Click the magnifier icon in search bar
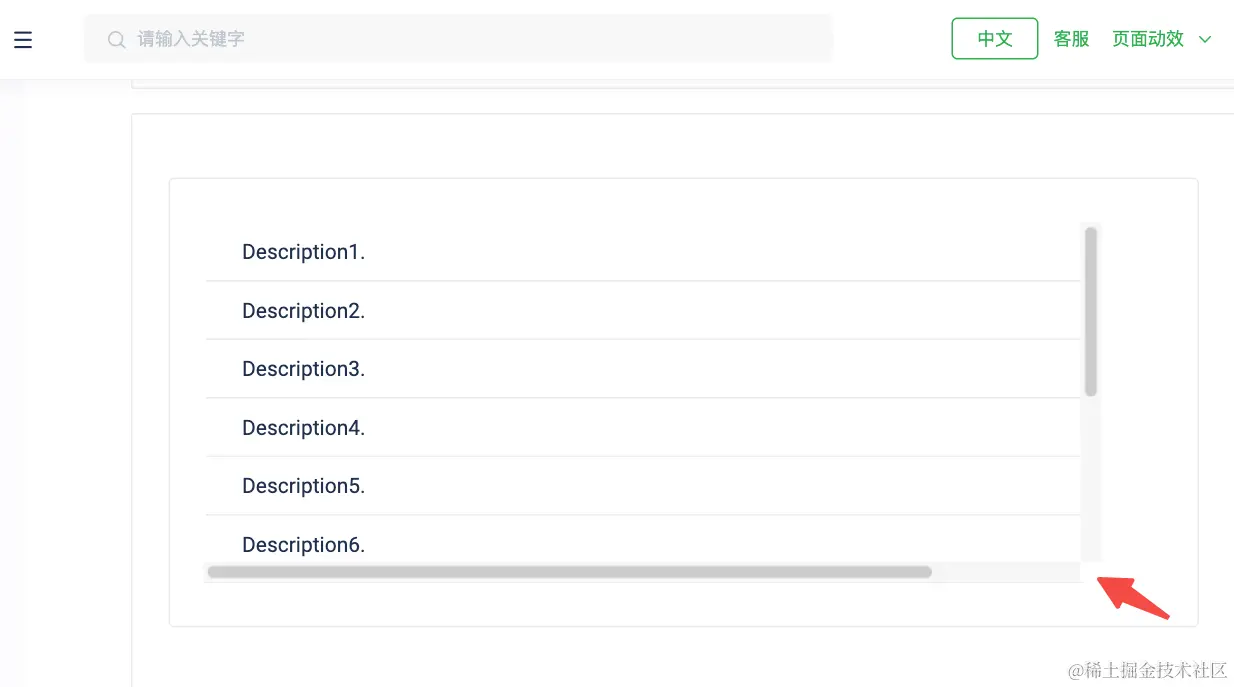 117,39
